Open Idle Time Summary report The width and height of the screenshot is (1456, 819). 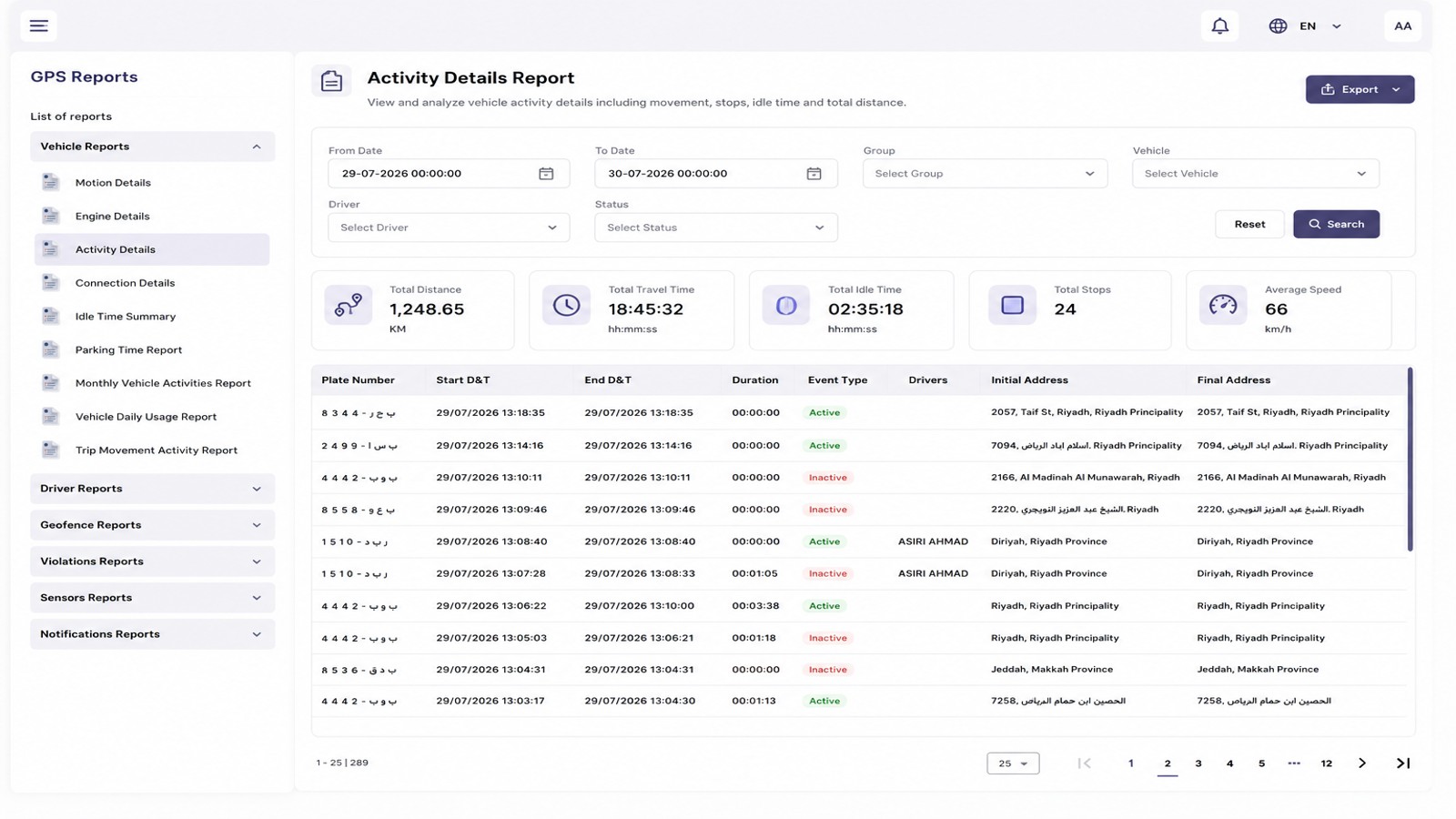(126, 317)
